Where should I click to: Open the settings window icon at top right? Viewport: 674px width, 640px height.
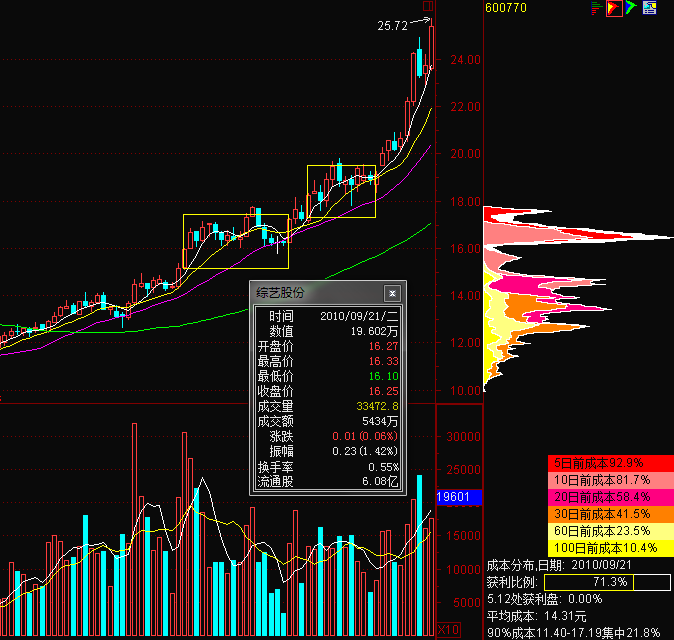click(650, 8)
